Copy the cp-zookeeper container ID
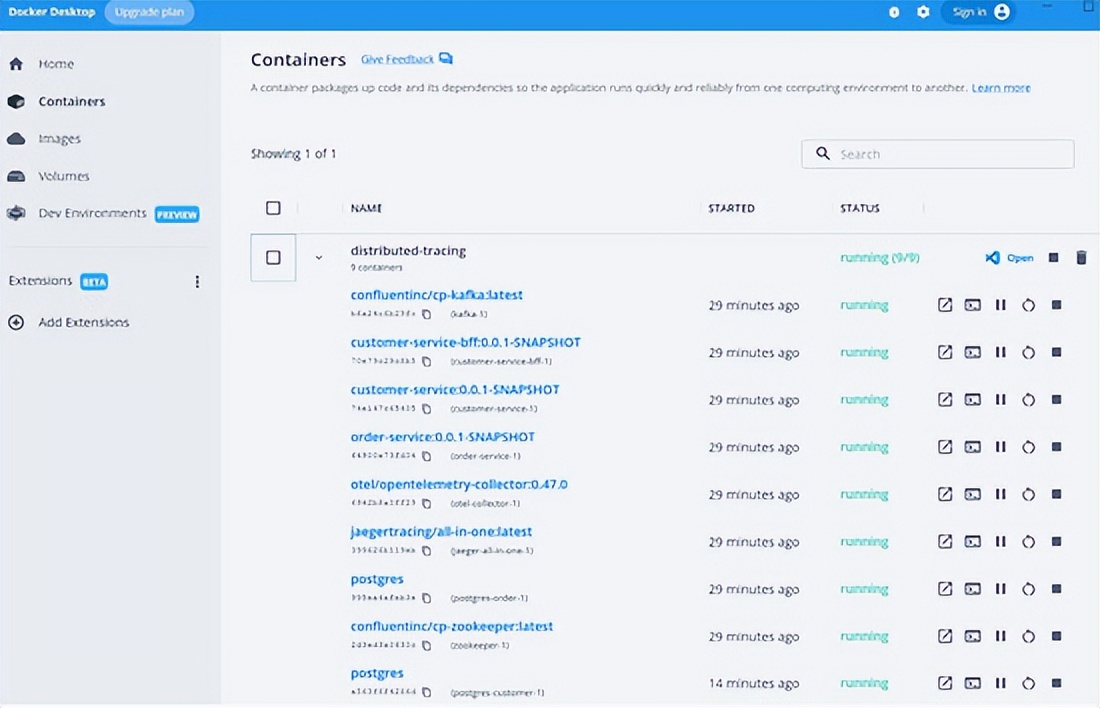The width and height of the screenshot is (1100, 708). tap(427, 645)
